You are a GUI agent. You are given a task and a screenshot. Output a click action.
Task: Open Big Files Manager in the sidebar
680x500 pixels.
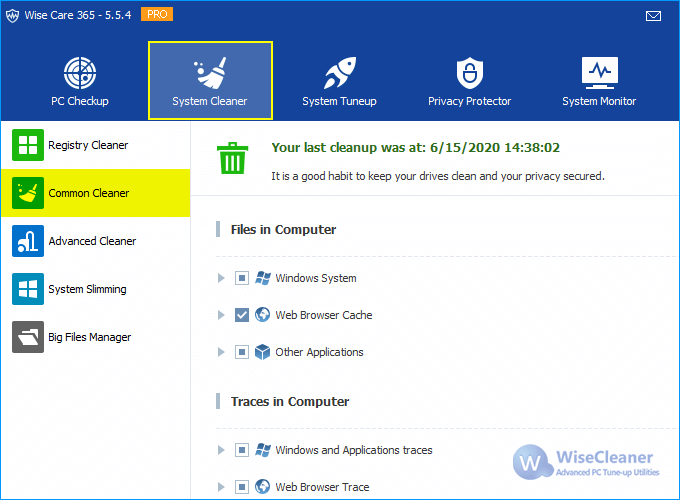95,337
